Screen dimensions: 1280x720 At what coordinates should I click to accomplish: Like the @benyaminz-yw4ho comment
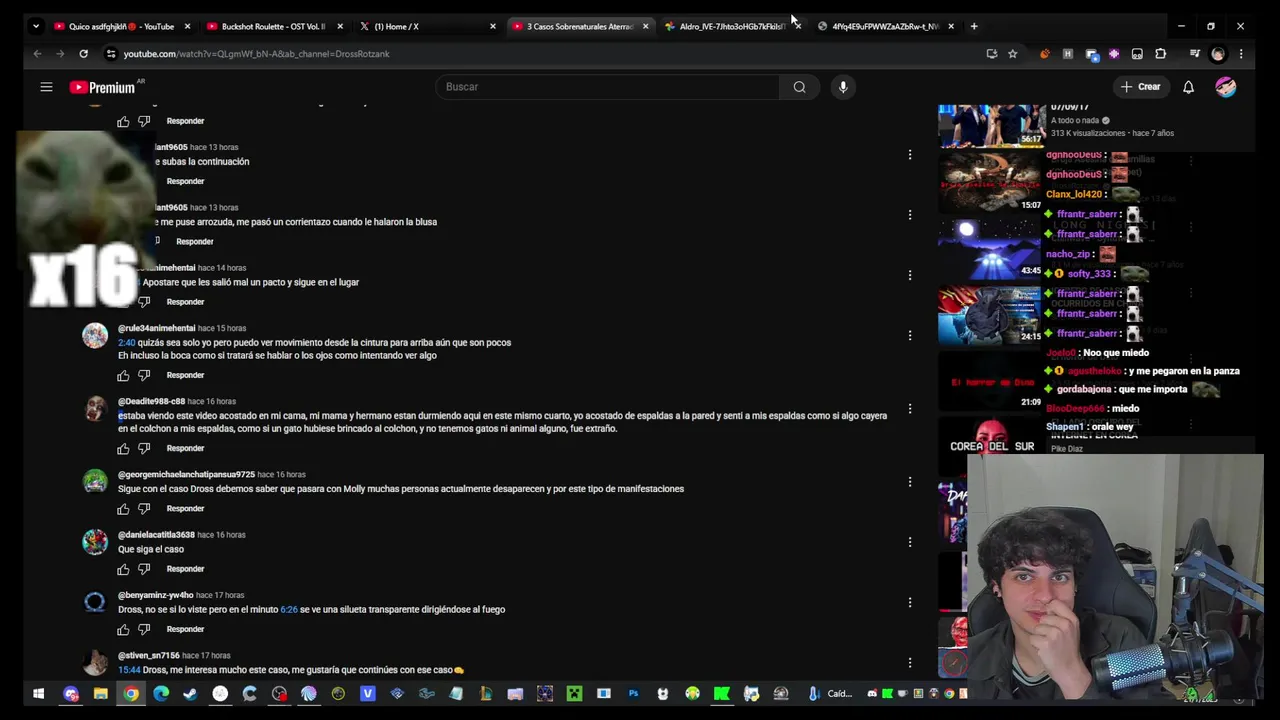click(x=123, y=629)
